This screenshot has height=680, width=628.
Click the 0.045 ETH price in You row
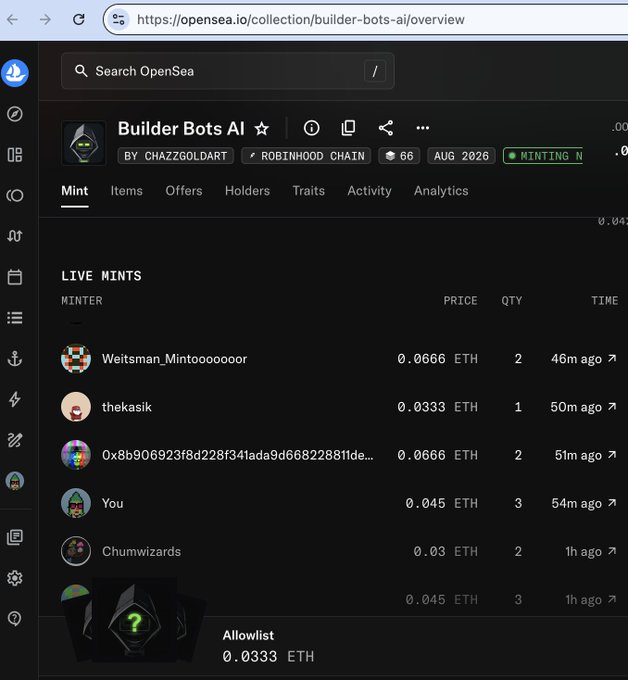[x=442, y=503]
